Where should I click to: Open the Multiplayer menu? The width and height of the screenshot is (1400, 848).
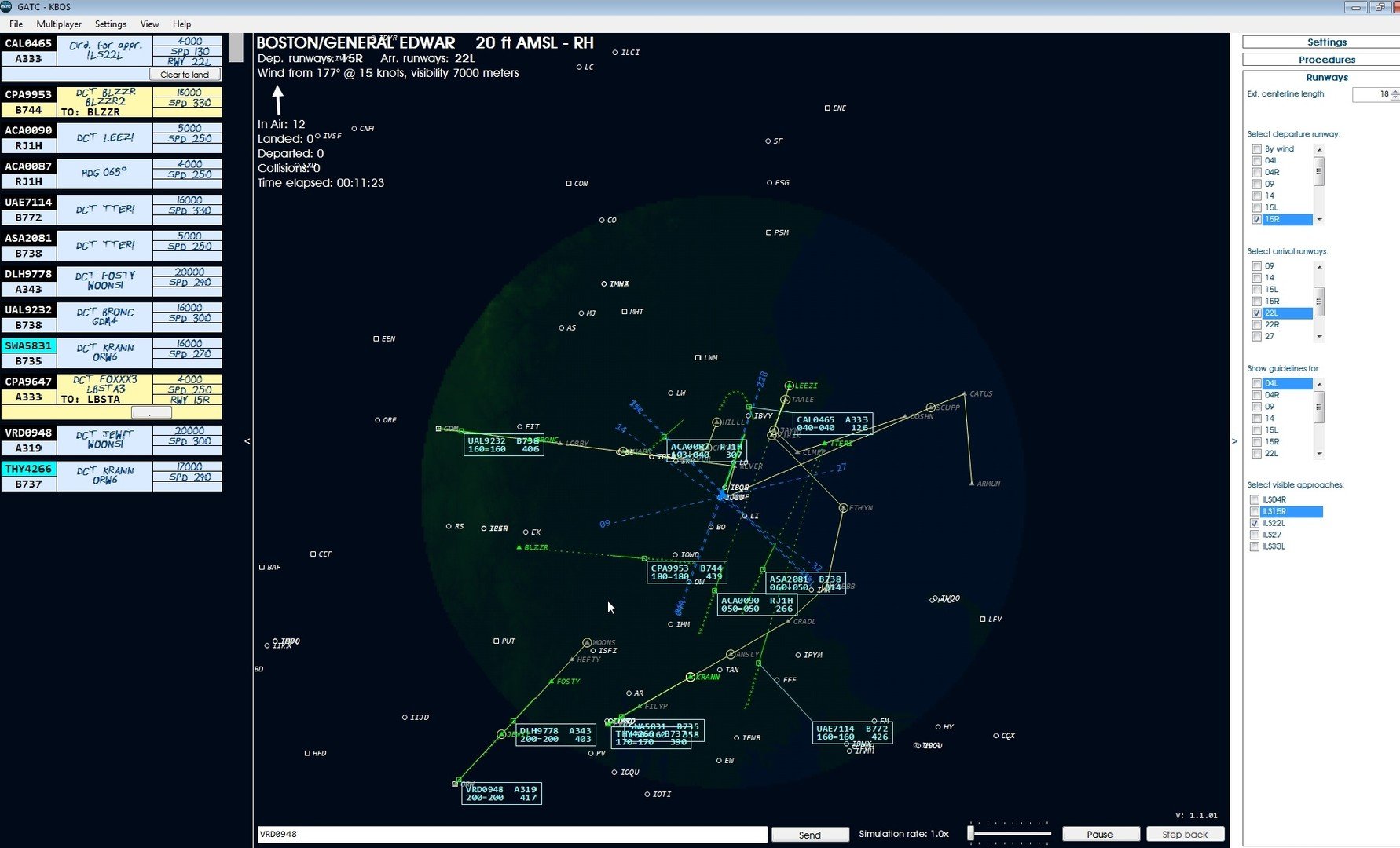tap(59, 24)
